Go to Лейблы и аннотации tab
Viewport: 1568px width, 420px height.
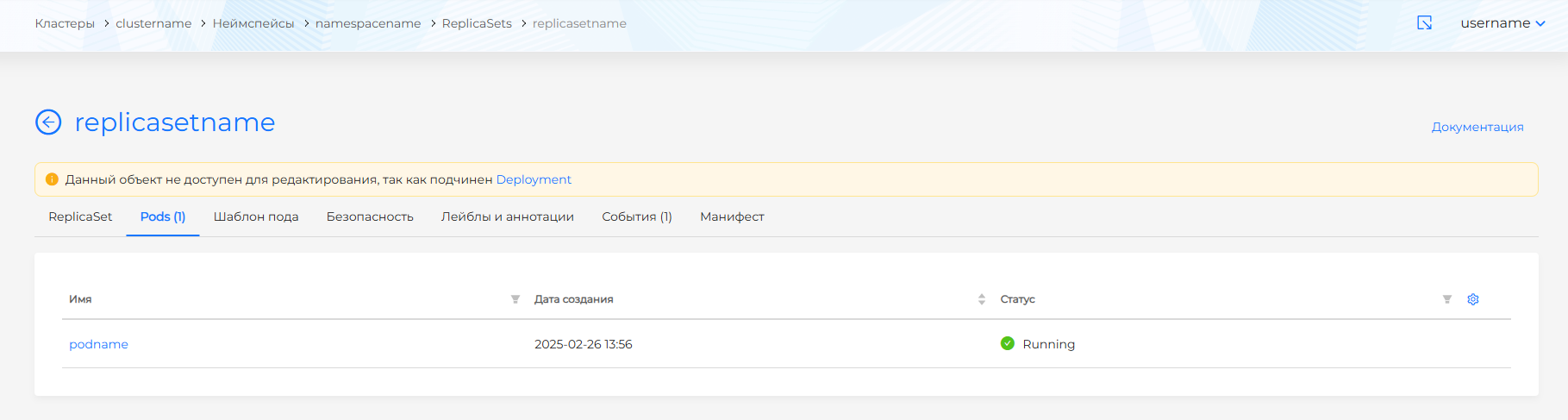(507, 216)
